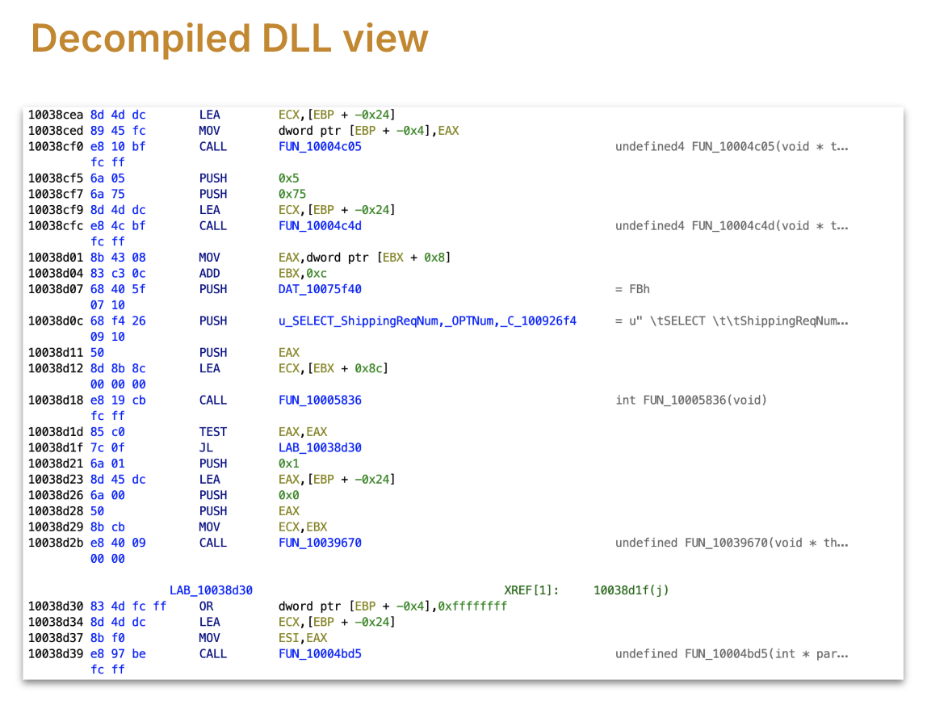Image resolution: width=934 pixels, height=708 pixels.
Task: Click the TEST mnemonic
Action: [x=213, y=432]
